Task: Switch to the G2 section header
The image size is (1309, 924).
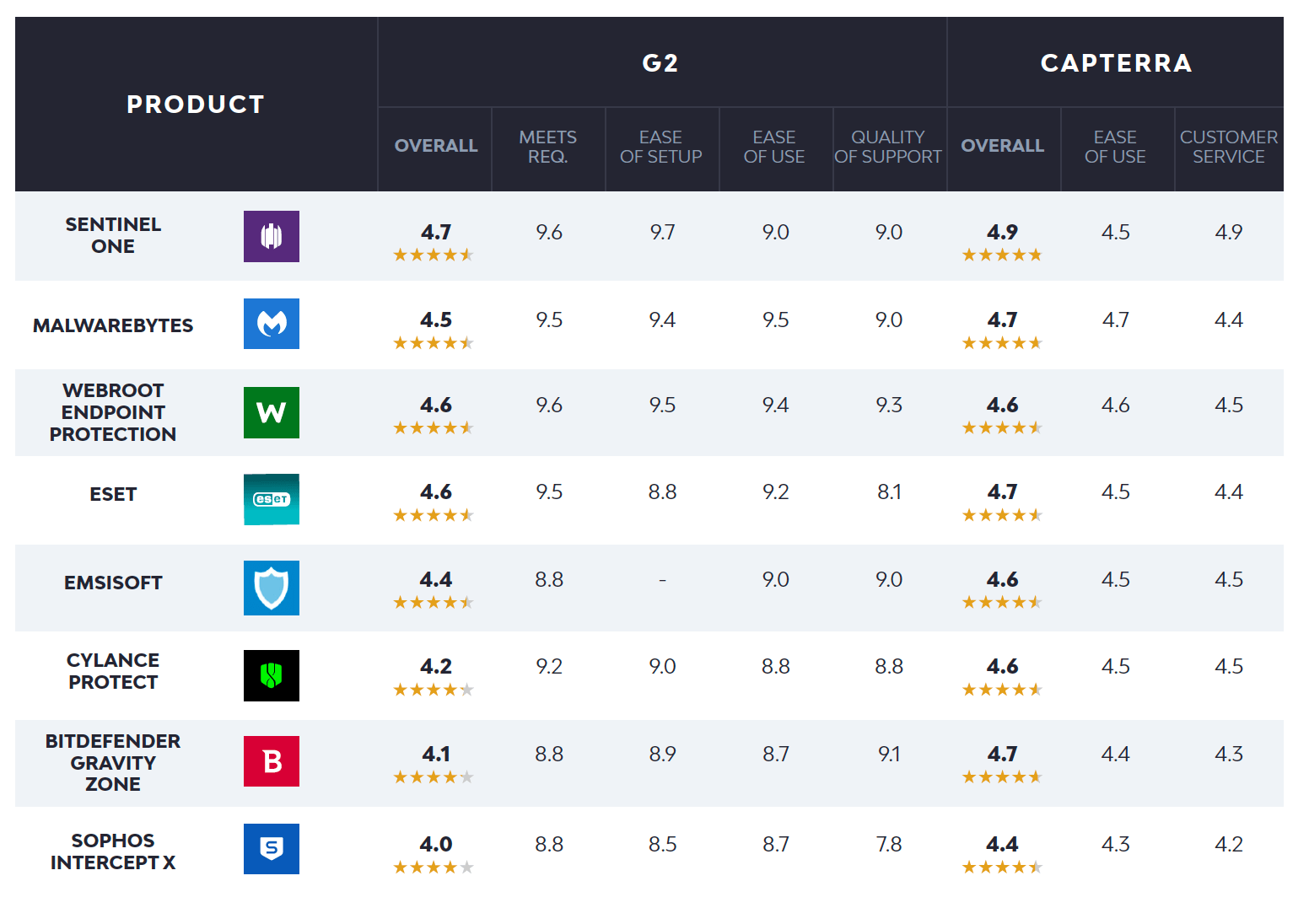Action: (x=661, y=62)
